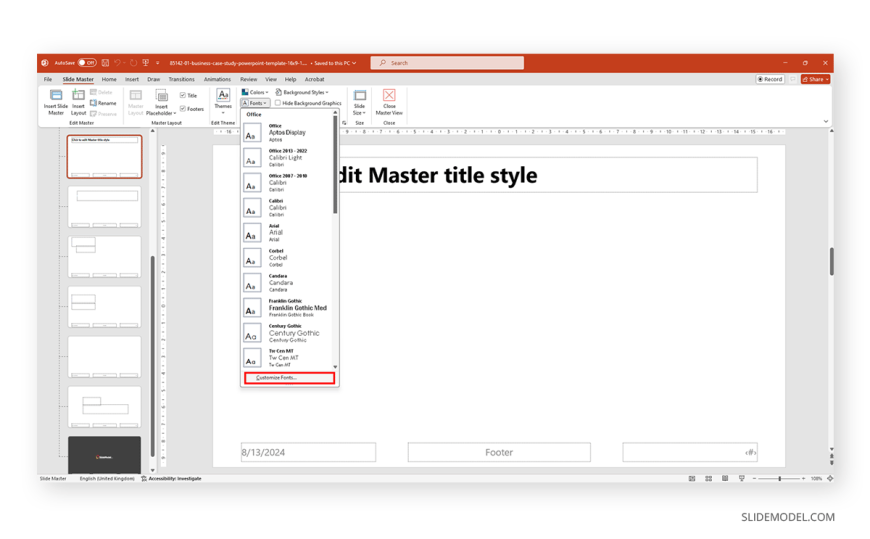Click English (United Kingdom) language
The width and height of the screenshot is (870, 539).
coord(107,478)
